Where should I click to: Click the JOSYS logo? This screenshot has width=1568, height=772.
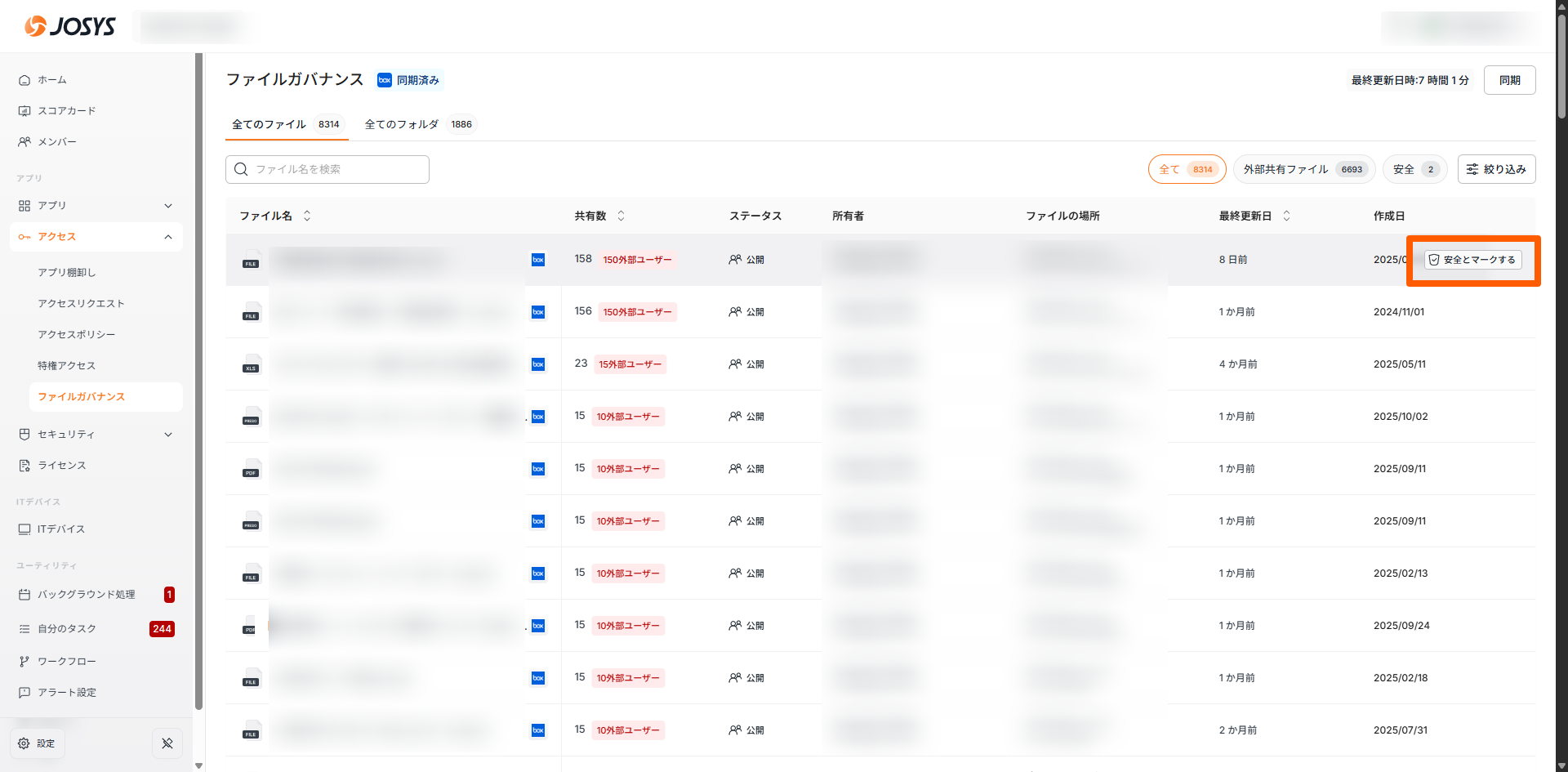pos(70,26)
